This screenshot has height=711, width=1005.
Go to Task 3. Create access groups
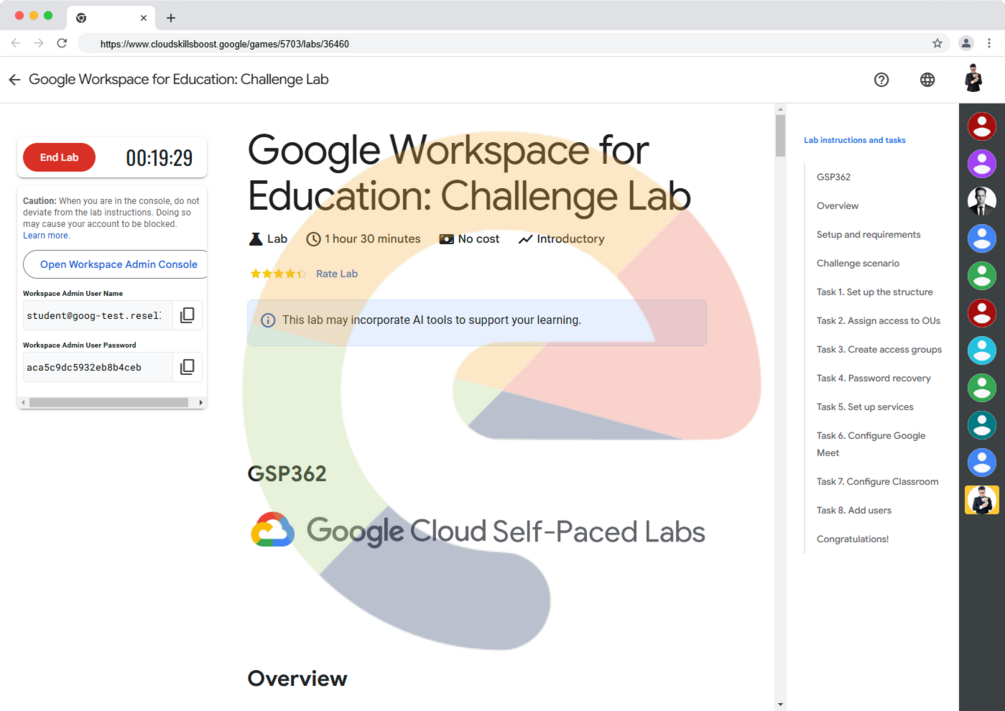tap(879, 349)
